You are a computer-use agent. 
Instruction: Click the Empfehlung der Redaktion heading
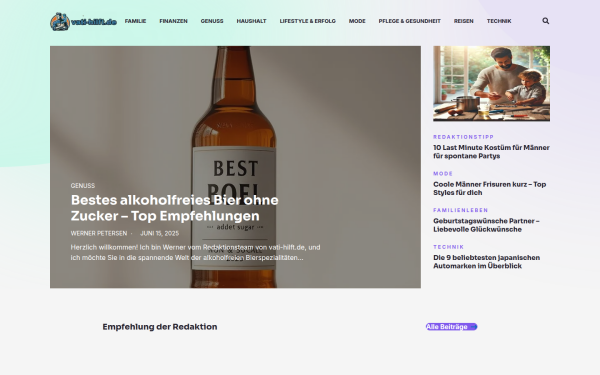pos(160,327)
